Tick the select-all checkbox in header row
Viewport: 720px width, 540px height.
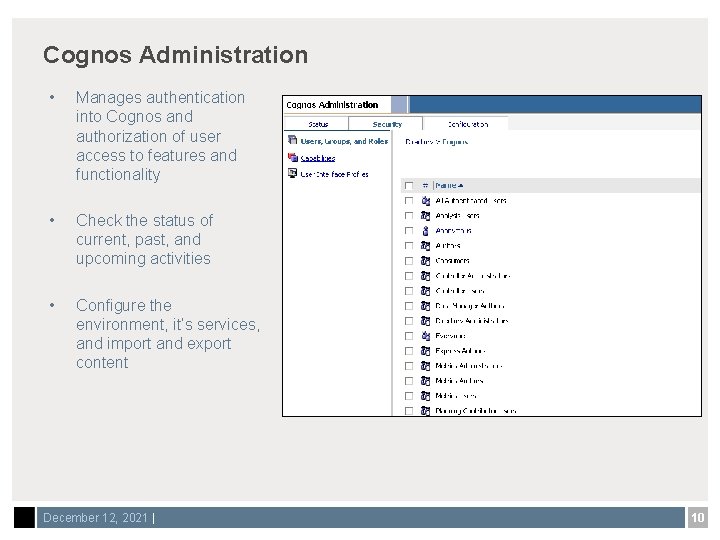point(409,186)
